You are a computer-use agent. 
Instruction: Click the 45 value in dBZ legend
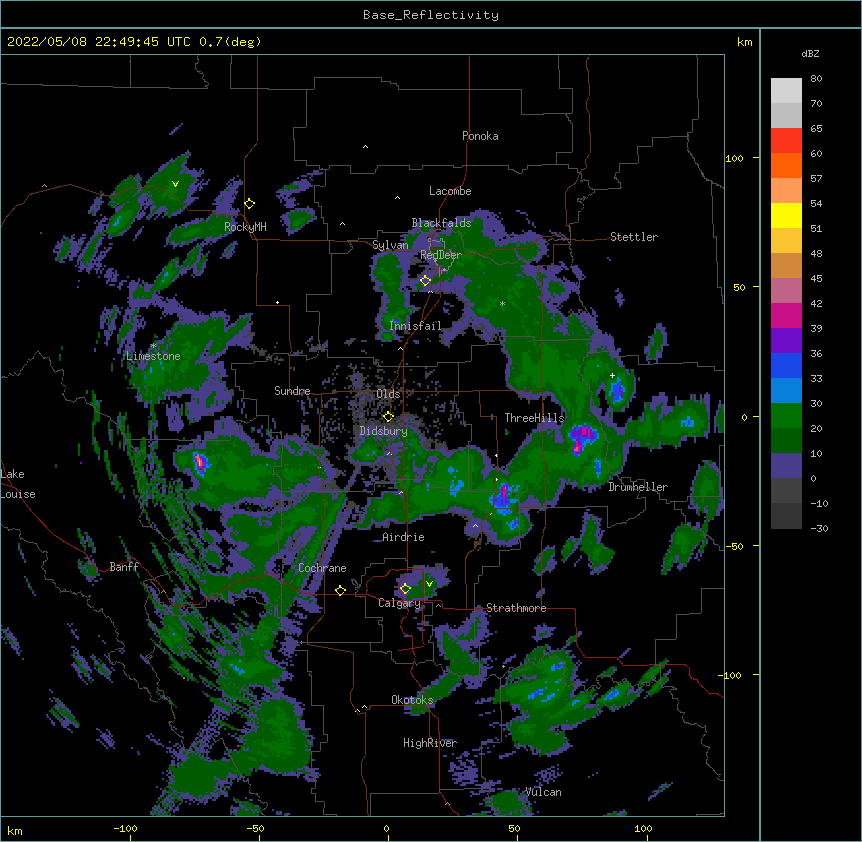(816, 279)
